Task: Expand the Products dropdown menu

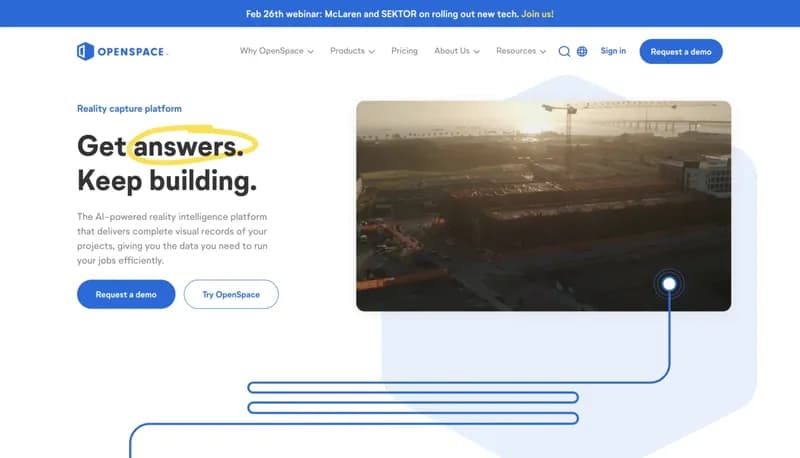Action: click(352, 51)
